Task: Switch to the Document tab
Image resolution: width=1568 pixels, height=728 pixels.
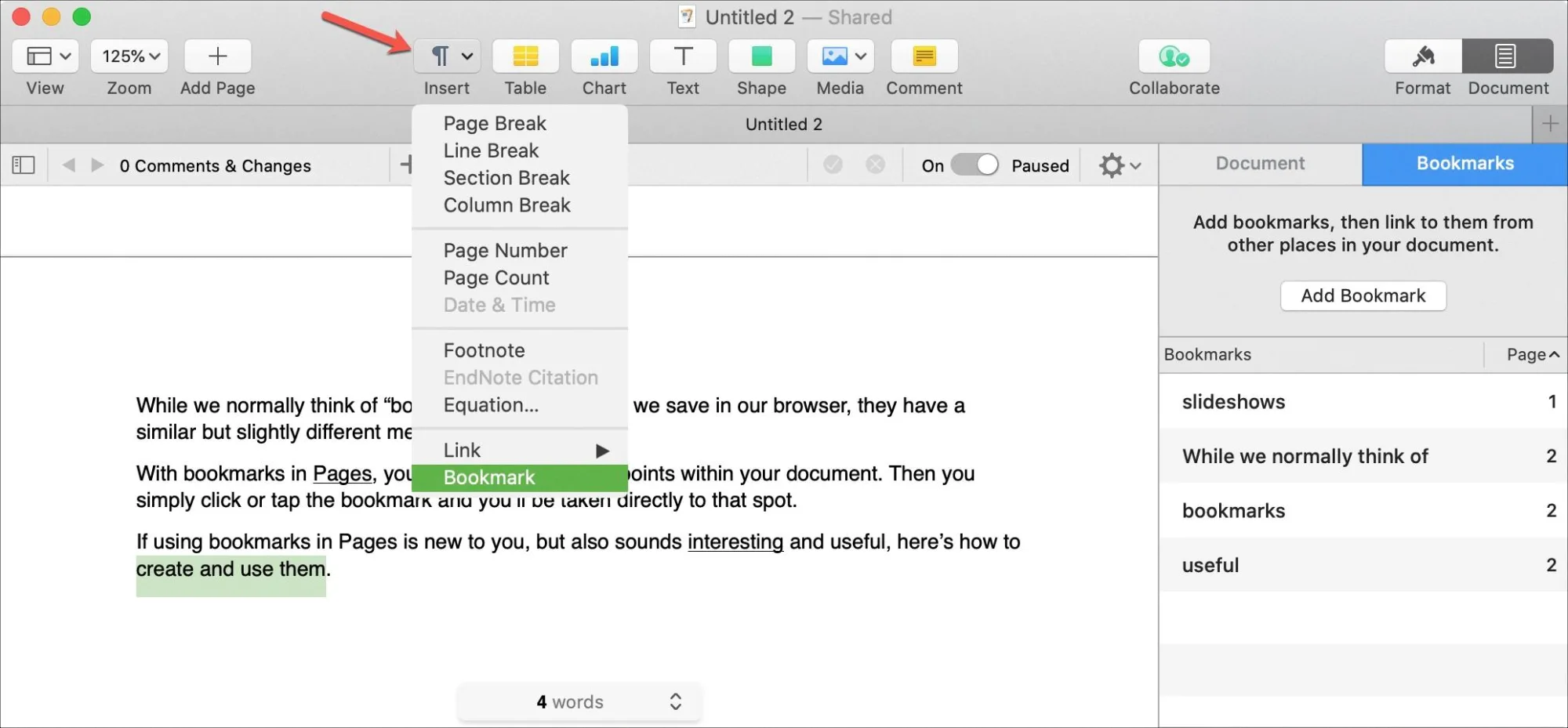Action: point(1259,163)
